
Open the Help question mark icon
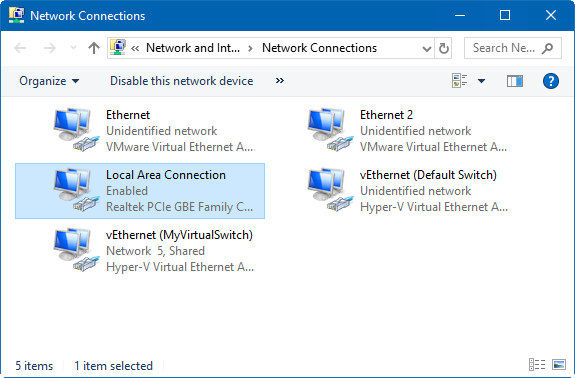click(x=550, y=81)
